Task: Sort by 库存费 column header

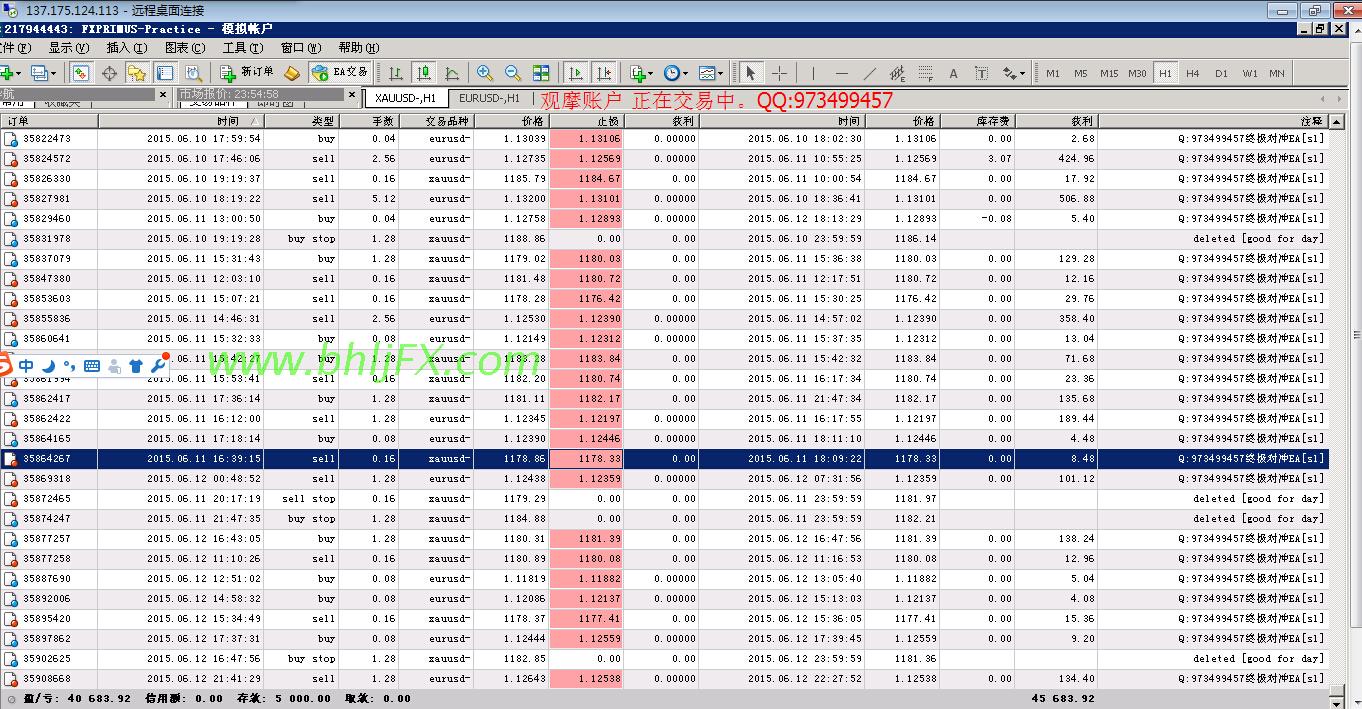Action: tap(978, 120)
